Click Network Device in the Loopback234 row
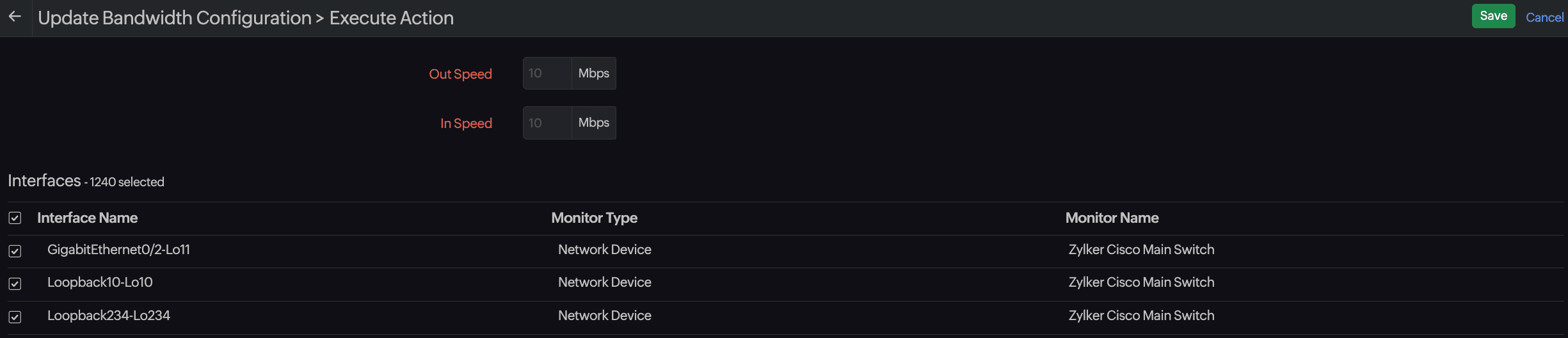This screenshot has height=338, width=1568. (604, 316)
